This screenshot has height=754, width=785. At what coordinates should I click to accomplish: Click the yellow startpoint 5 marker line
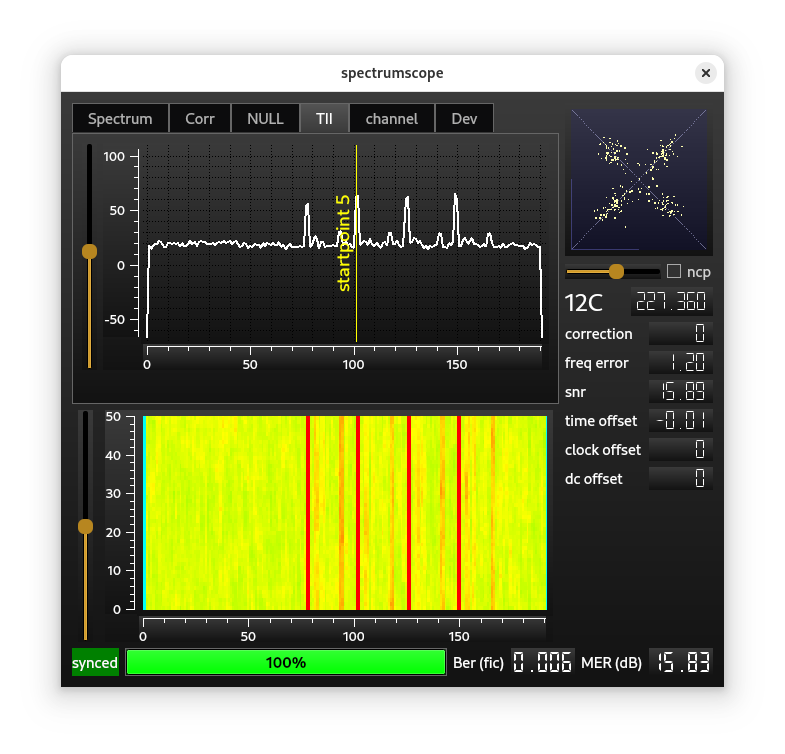click(356, 300)
